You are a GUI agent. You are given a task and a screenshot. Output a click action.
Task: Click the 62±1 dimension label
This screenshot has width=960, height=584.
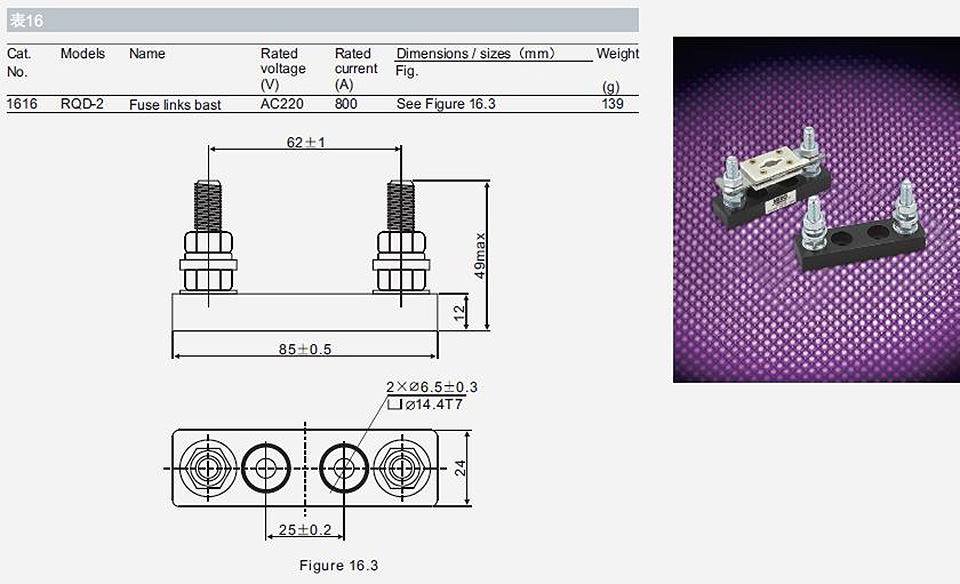pos(306,142)
